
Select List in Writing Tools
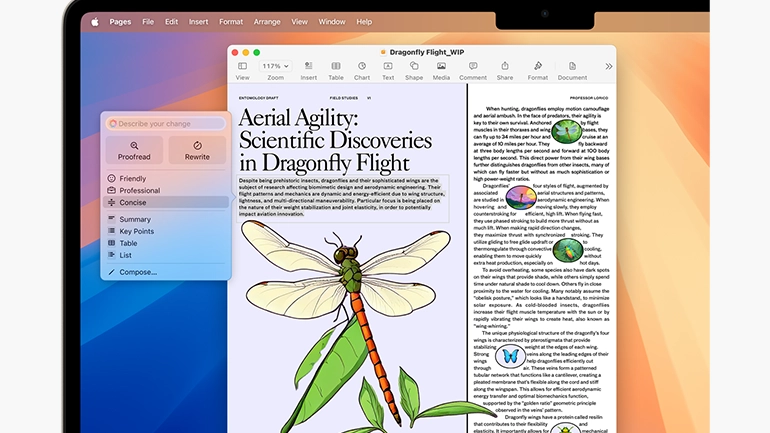point(165,255)
